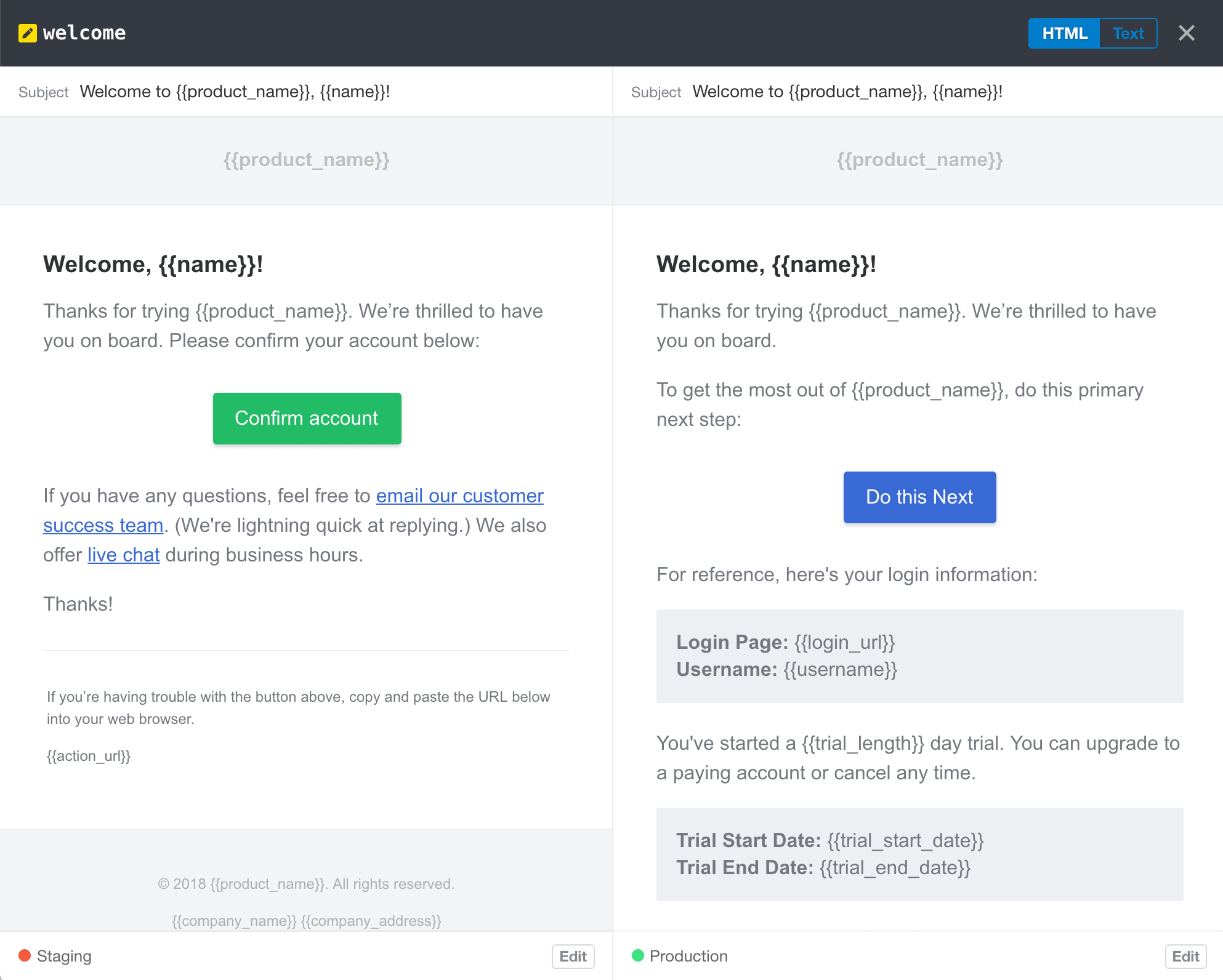1223x980 pixels.
Task: Click the green Confirm account button
Action: (307, 418)
